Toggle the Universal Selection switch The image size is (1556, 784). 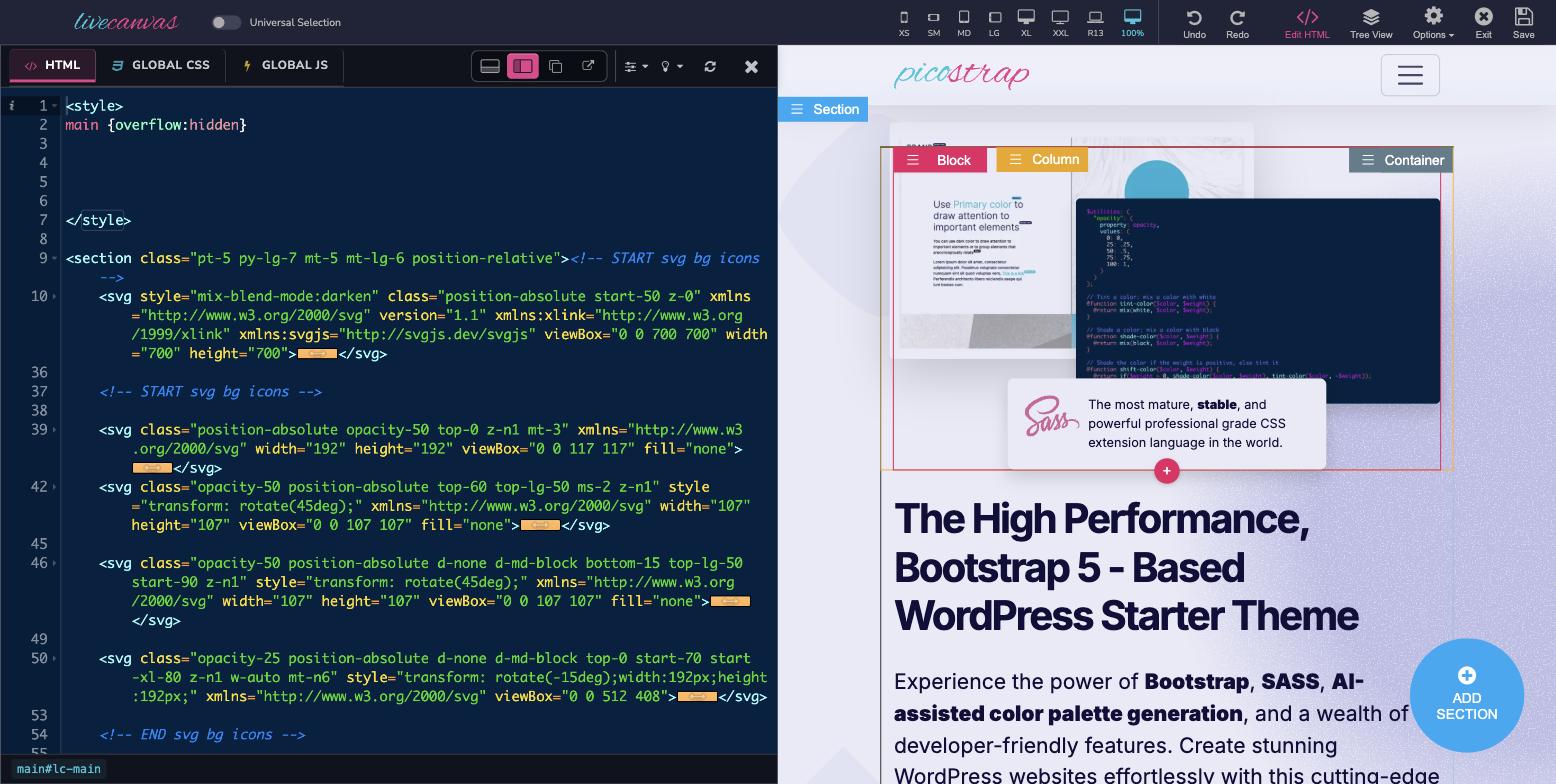click(x=226, y=22)
